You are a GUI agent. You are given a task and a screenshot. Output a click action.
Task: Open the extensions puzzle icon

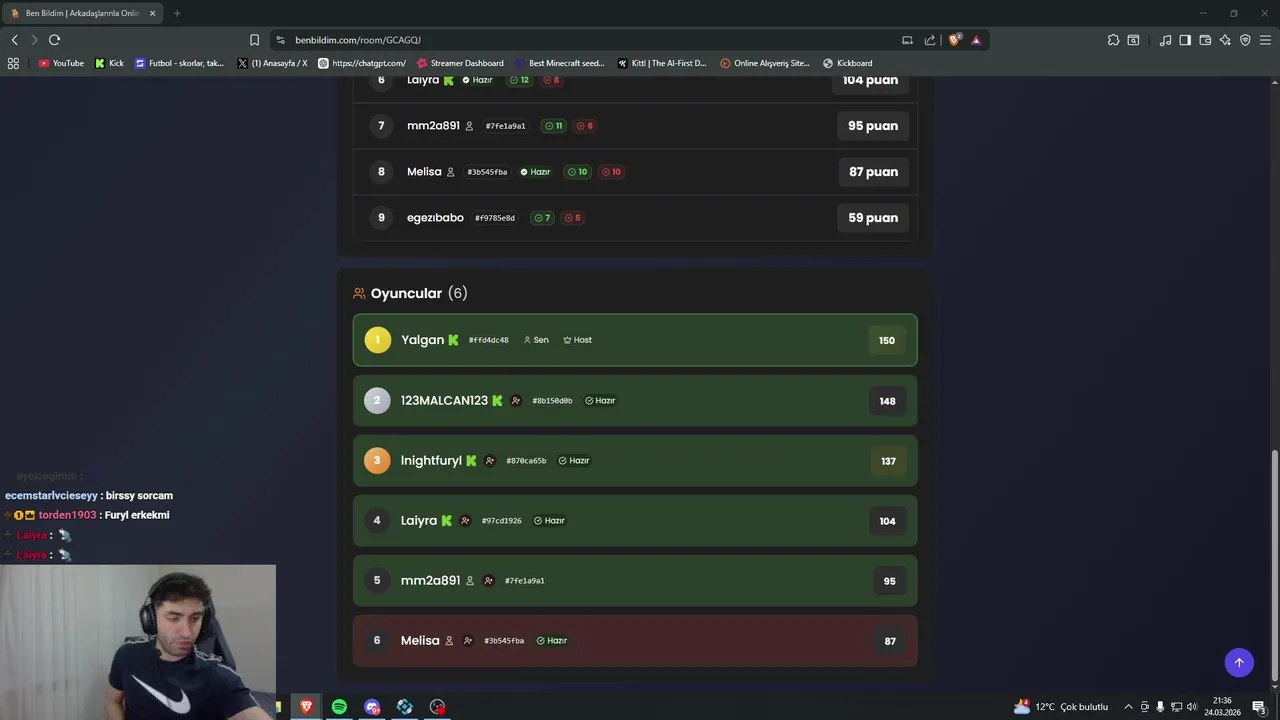1113,40
